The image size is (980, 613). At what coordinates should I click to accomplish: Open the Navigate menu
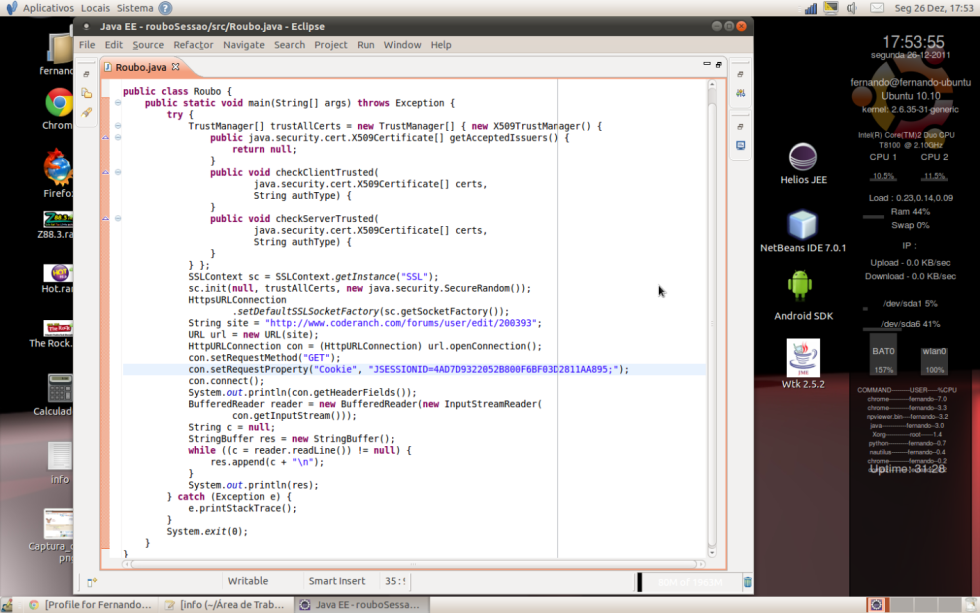coord(244,45)
